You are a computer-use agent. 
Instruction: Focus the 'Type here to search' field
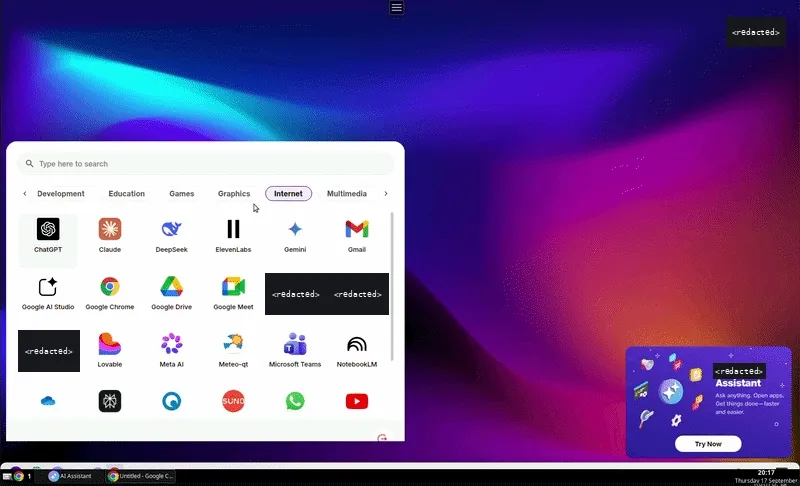[x=205, y=164]
